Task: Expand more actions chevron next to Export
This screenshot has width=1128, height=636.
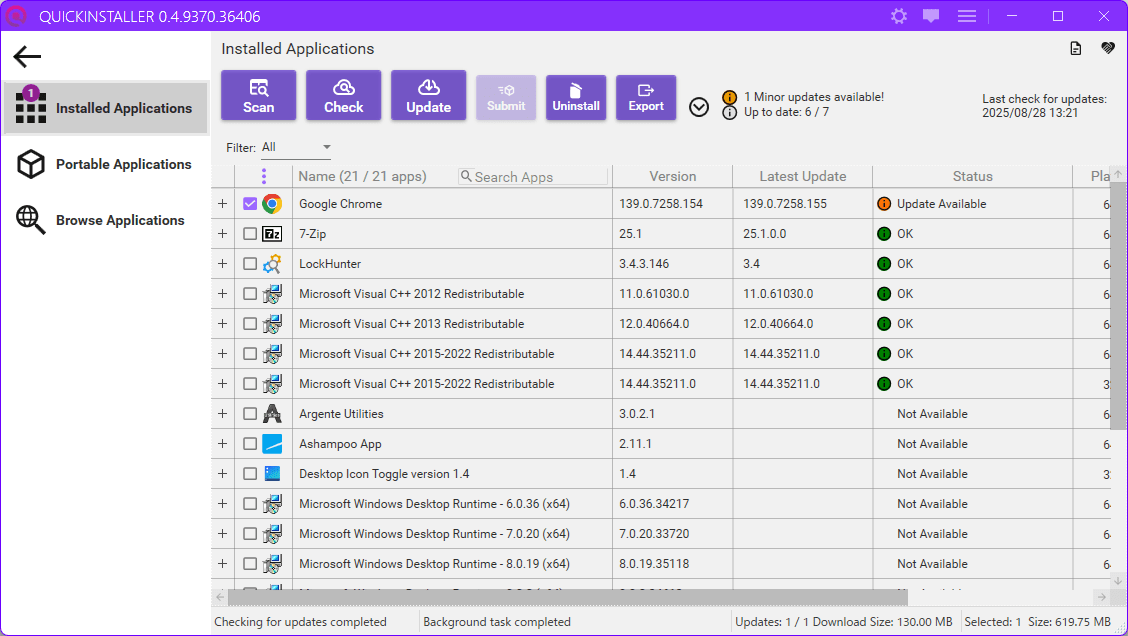Action: (x=699, y=107)
